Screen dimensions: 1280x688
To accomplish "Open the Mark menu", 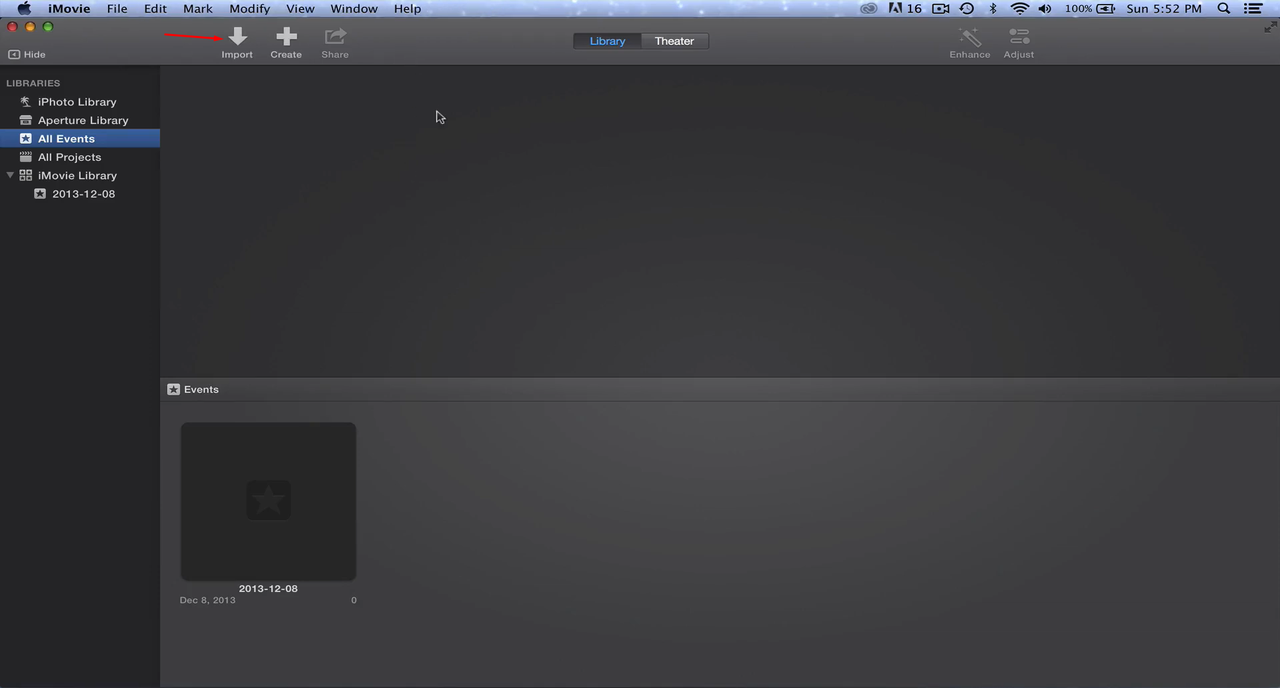I will (197, 8).
